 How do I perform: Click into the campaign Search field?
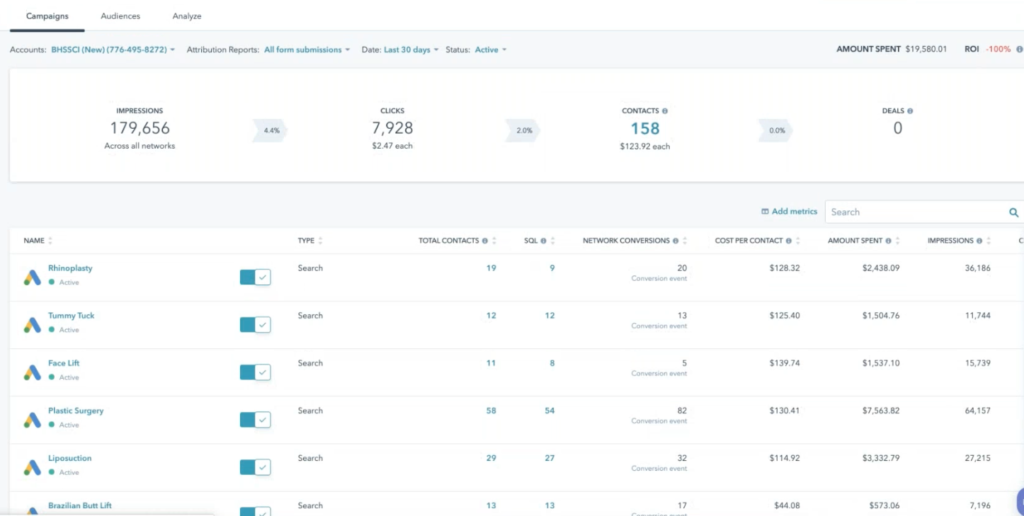click(x=915, y=212)
